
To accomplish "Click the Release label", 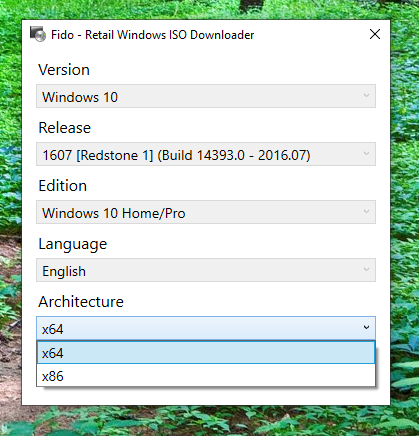I will [65, 128].
